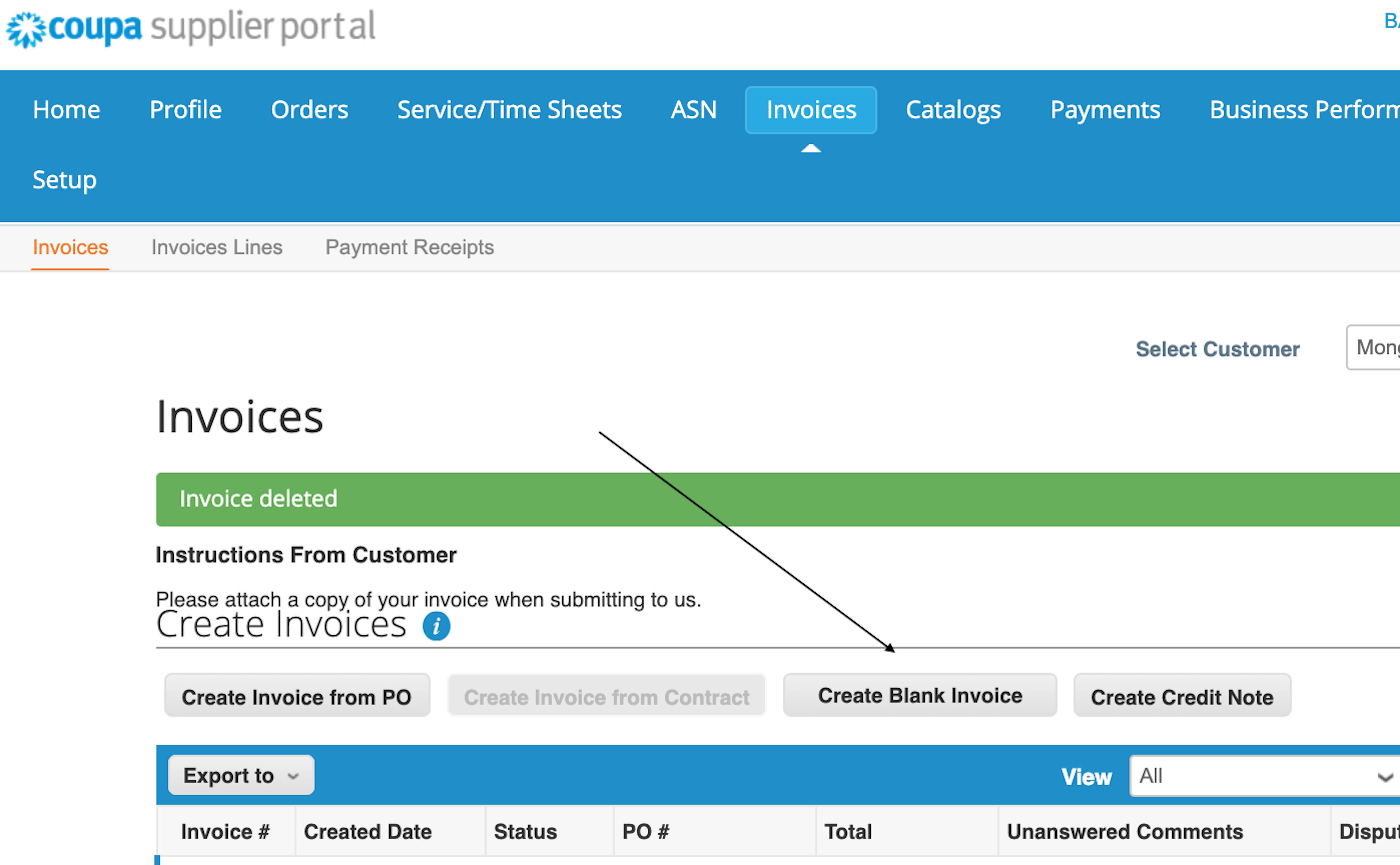This screenshot has width=1400, height=865.
Task: Navigate to Service/Time Sheets
Action: pos(509,110)
